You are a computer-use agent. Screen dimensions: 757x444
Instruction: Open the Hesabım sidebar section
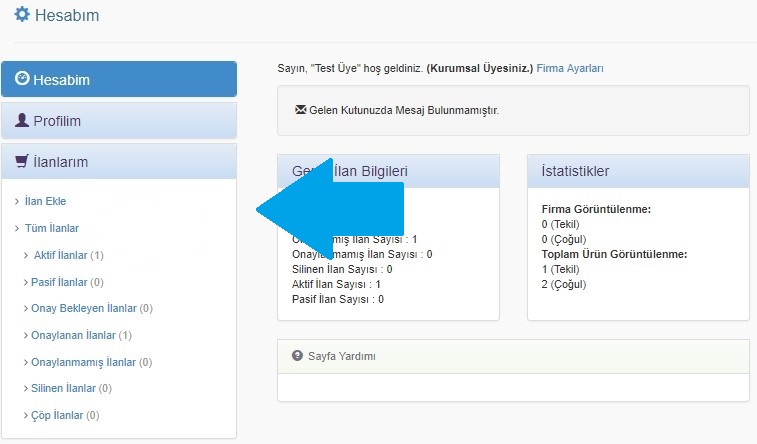[x=119, y=79]
